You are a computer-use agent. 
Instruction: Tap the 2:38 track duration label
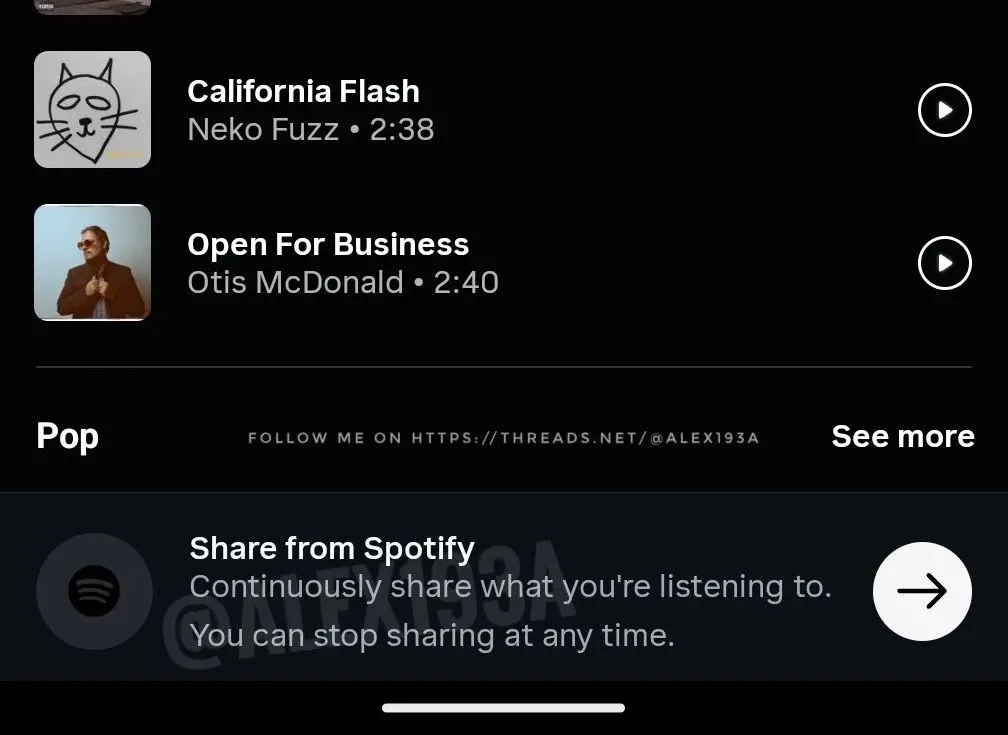[402, 129]
